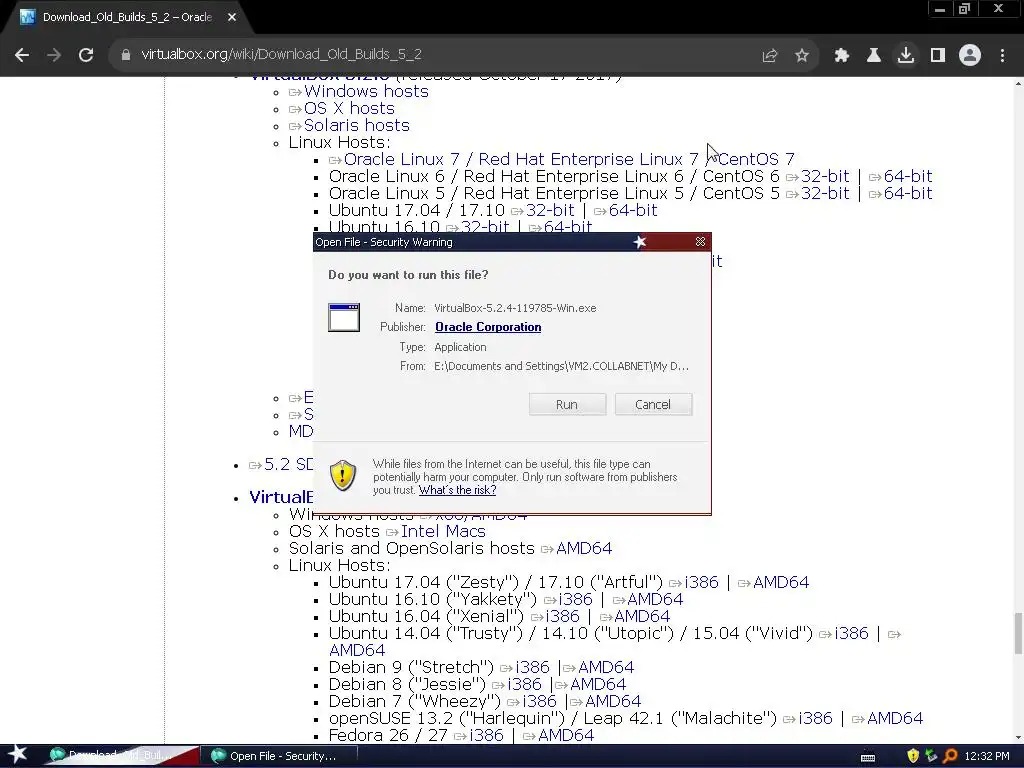Open Ubuntu Xenial i386 link
The height and width of the screenshot is (768, 1024).
[x=562, y=616]
